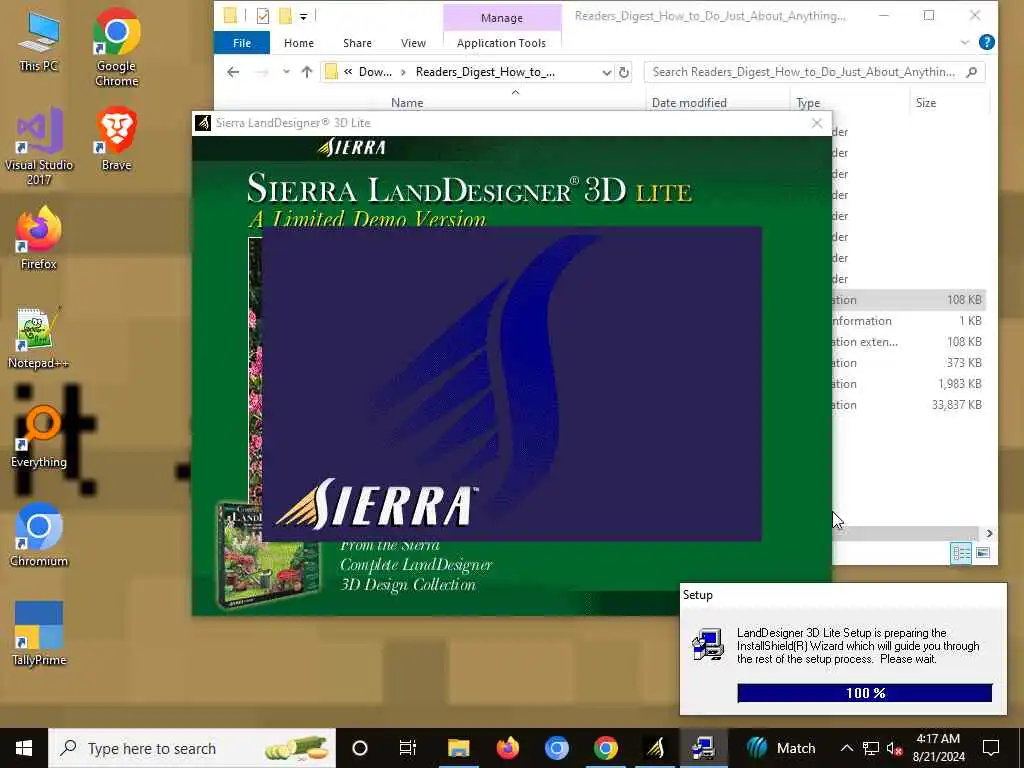The image size is (1024, 768).
Task: Open Task View on the taskbar
Action: pyautogui.click(x=408, y=748)
